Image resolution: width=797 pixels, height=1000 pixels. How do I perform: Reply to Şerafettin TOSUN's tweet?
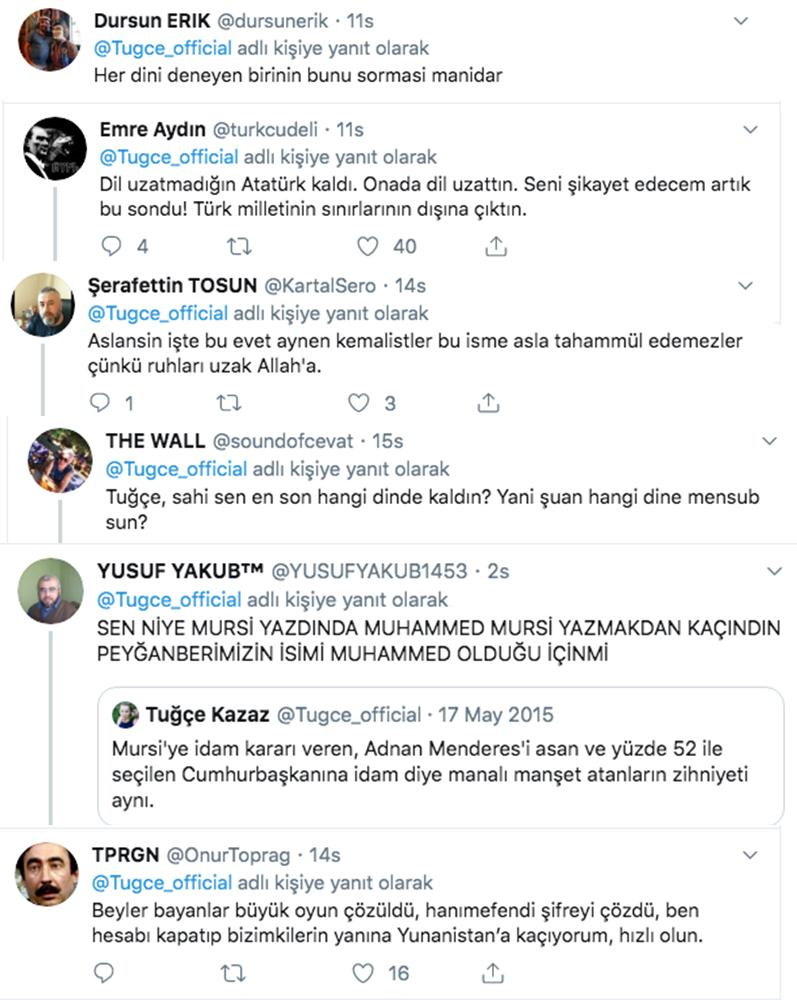(98, 403)
